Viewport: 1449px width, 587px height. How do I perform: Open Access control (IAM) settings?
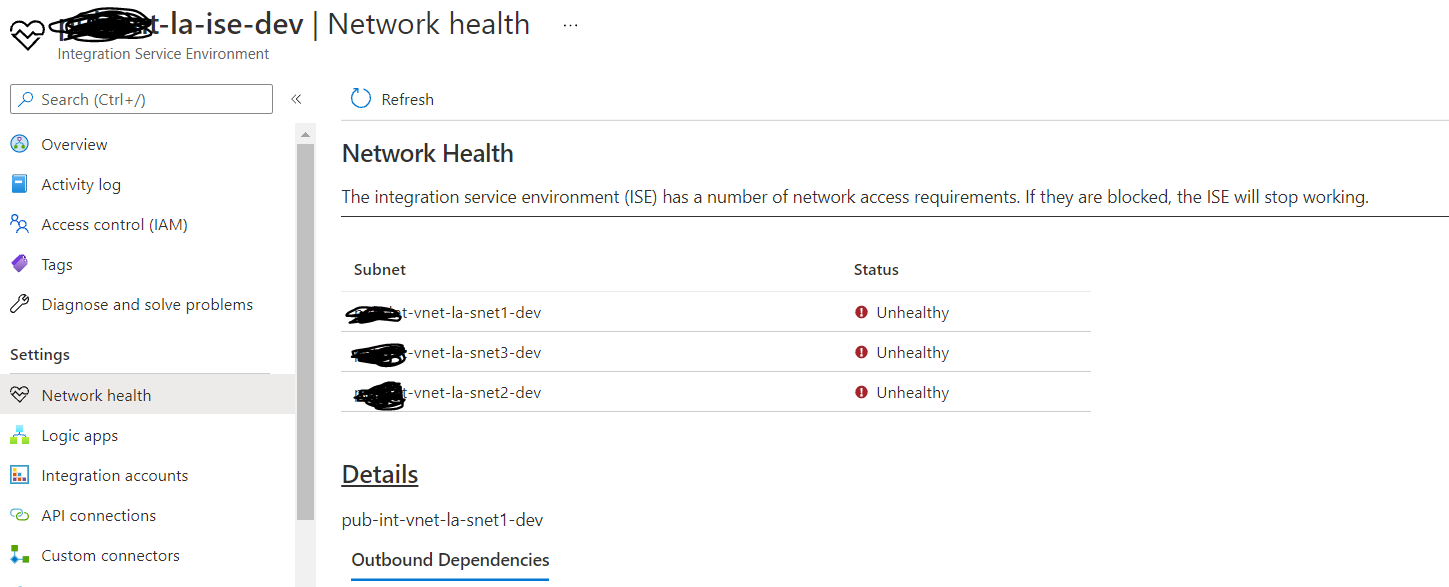point(22,223)
